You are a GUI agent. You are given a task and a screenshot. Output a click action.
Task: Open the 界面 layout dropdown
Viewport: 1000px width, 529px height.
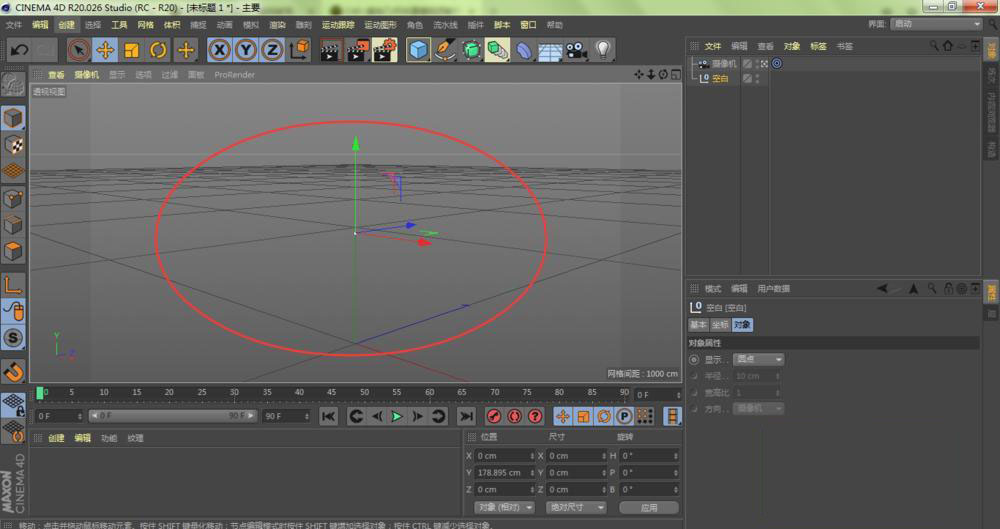coord(936,24)
